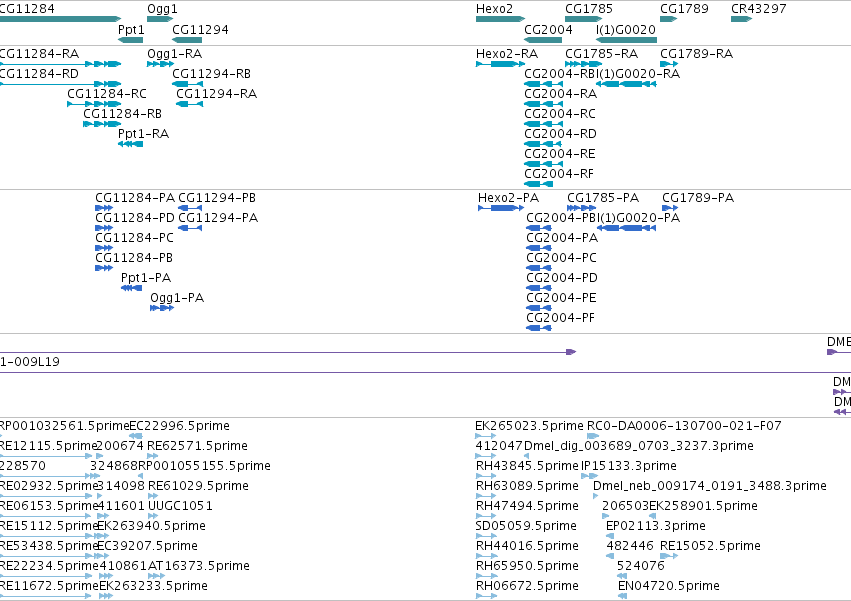Select the CG1785-PA protein label
Screen dimensions: 851x601
(603, 198)
